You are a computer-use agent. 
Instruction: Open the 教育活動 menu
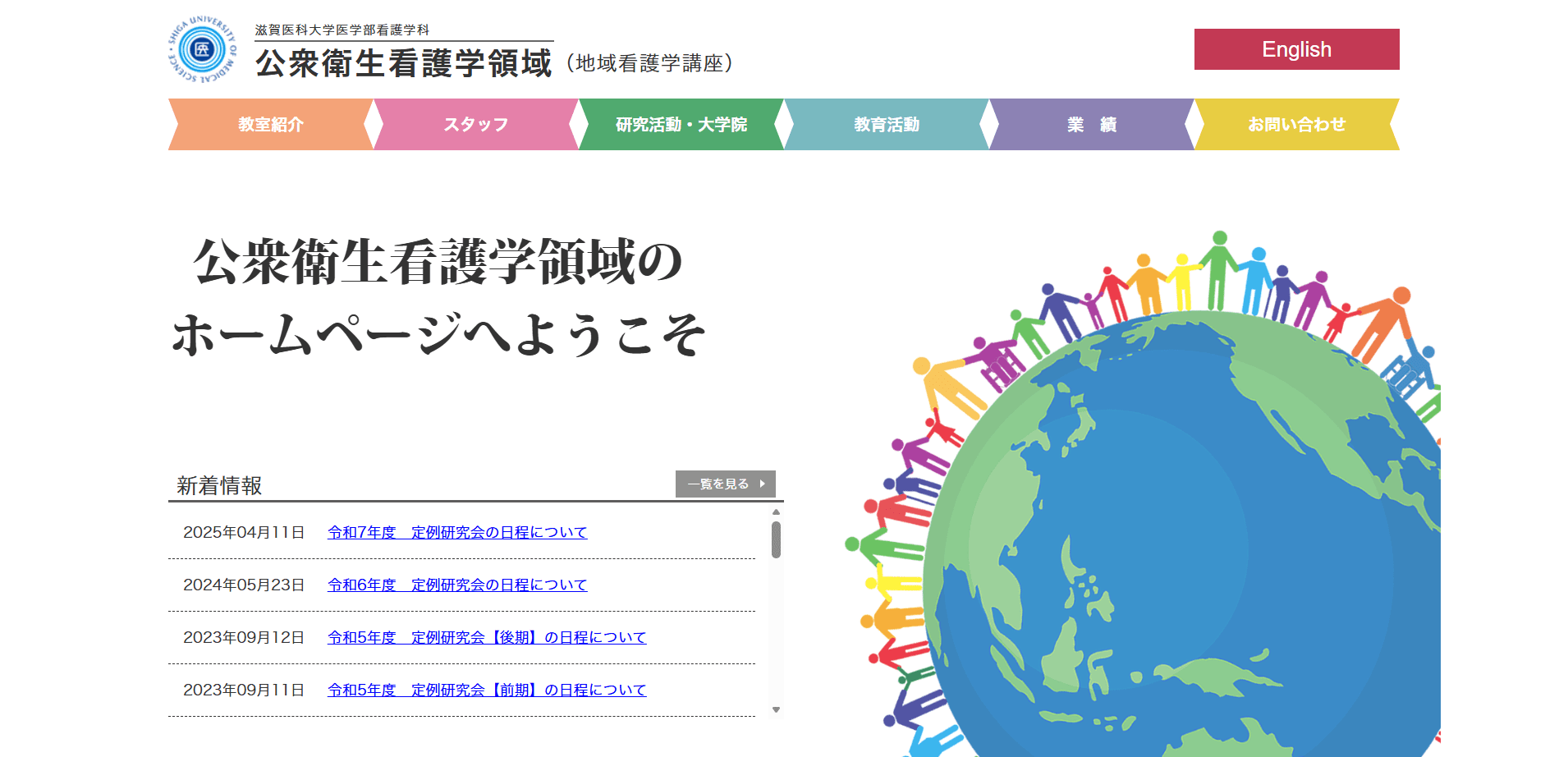(887, 124)
